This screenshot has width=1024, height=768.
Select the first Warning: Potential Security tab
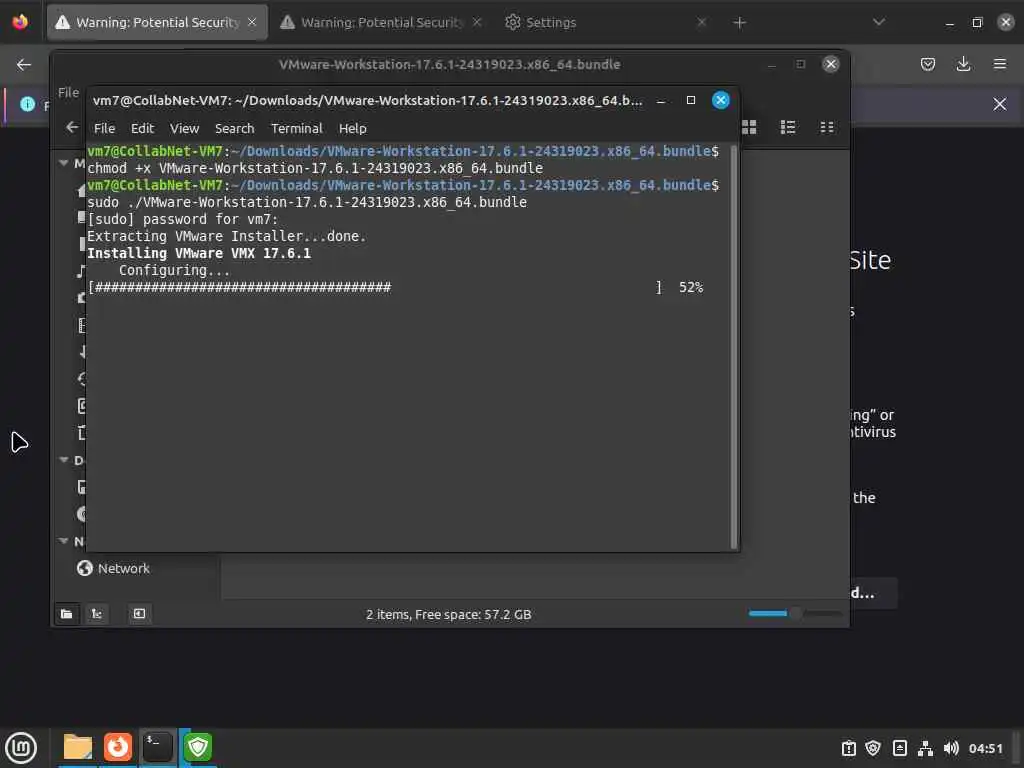(157, 22)
